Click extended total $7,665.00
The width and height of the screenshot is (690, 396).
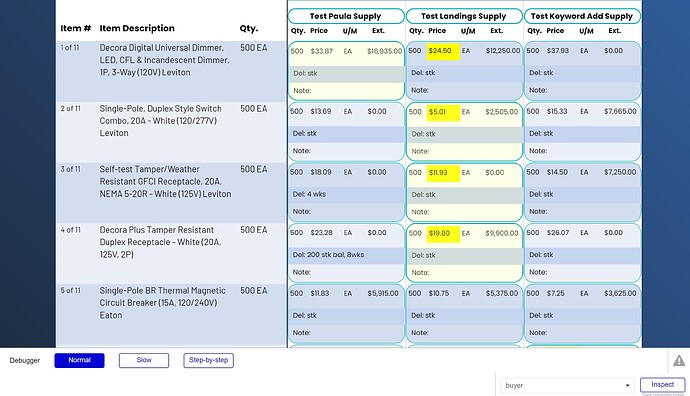click(x=620, y=111)
